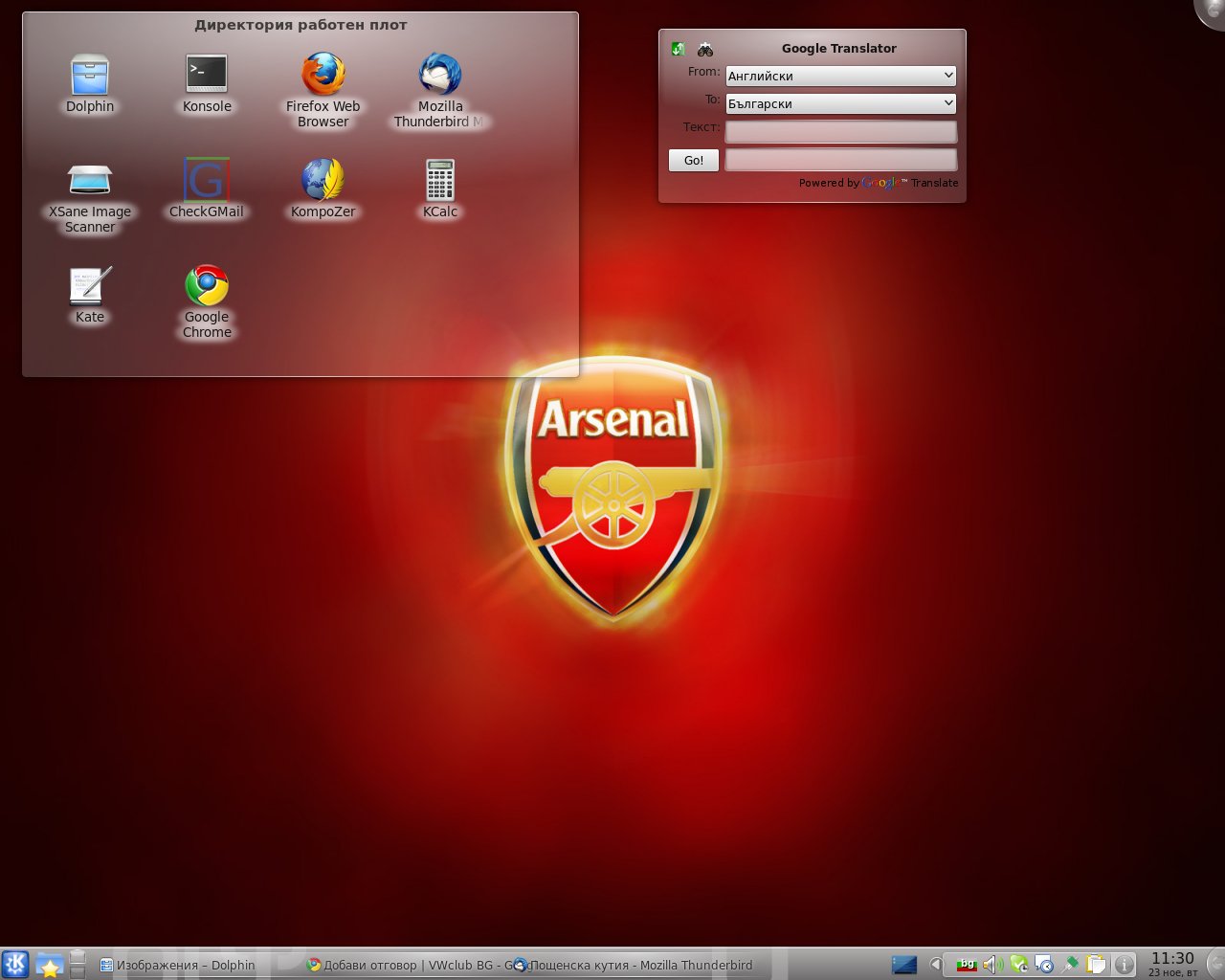Open the Dolphin file manager icon
1225x980 pixels.
(x=90, y=76)
